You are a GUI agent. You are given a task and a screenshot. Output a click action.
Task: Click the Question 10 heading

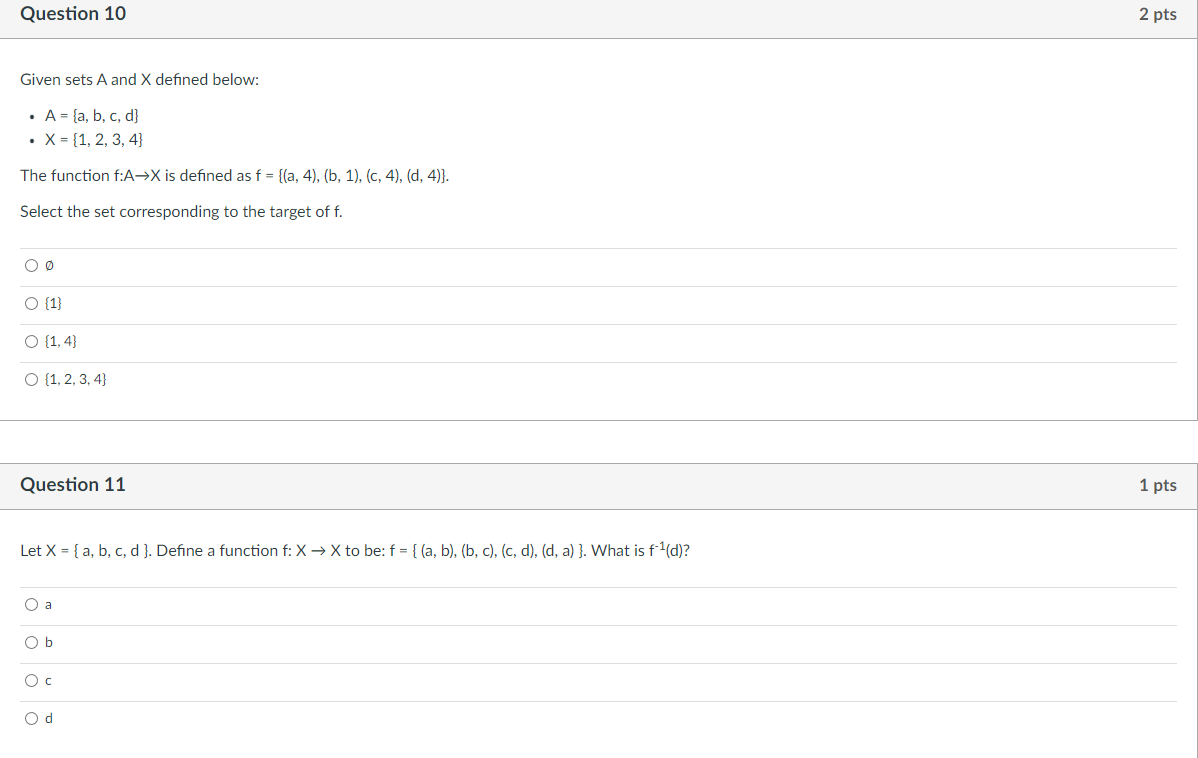72,14
